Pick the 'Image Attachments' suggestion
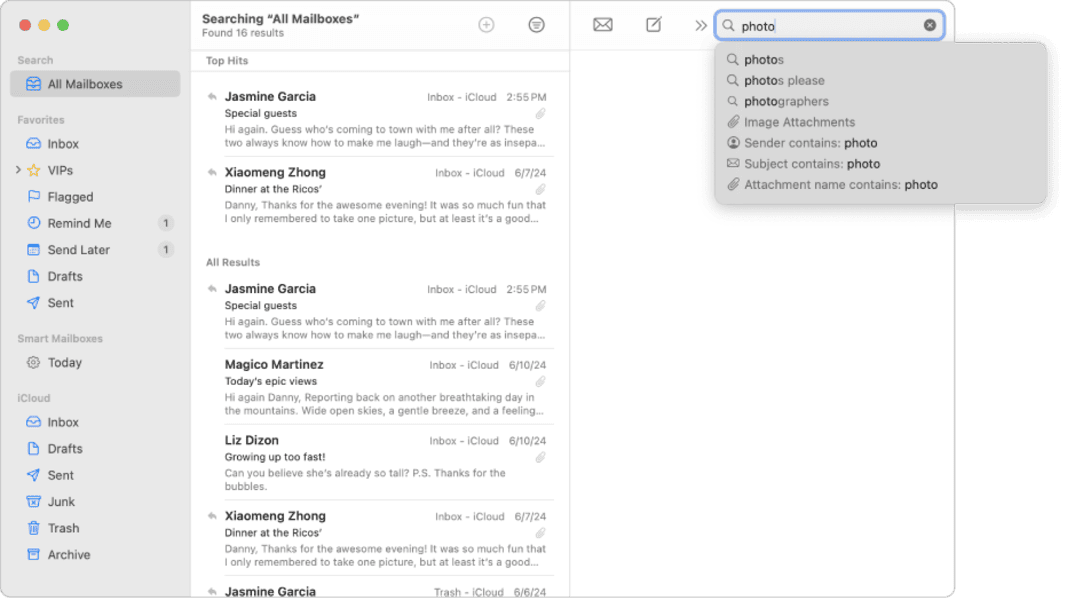Viewport: 1067px width, 600px height. pyautogui.click(x=796, y=122)
